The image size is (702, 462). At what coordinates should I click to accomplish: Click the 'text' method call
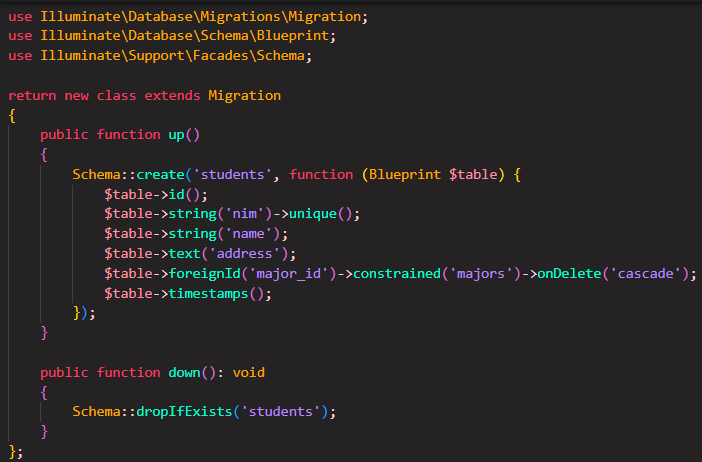(x=184, y=254)
